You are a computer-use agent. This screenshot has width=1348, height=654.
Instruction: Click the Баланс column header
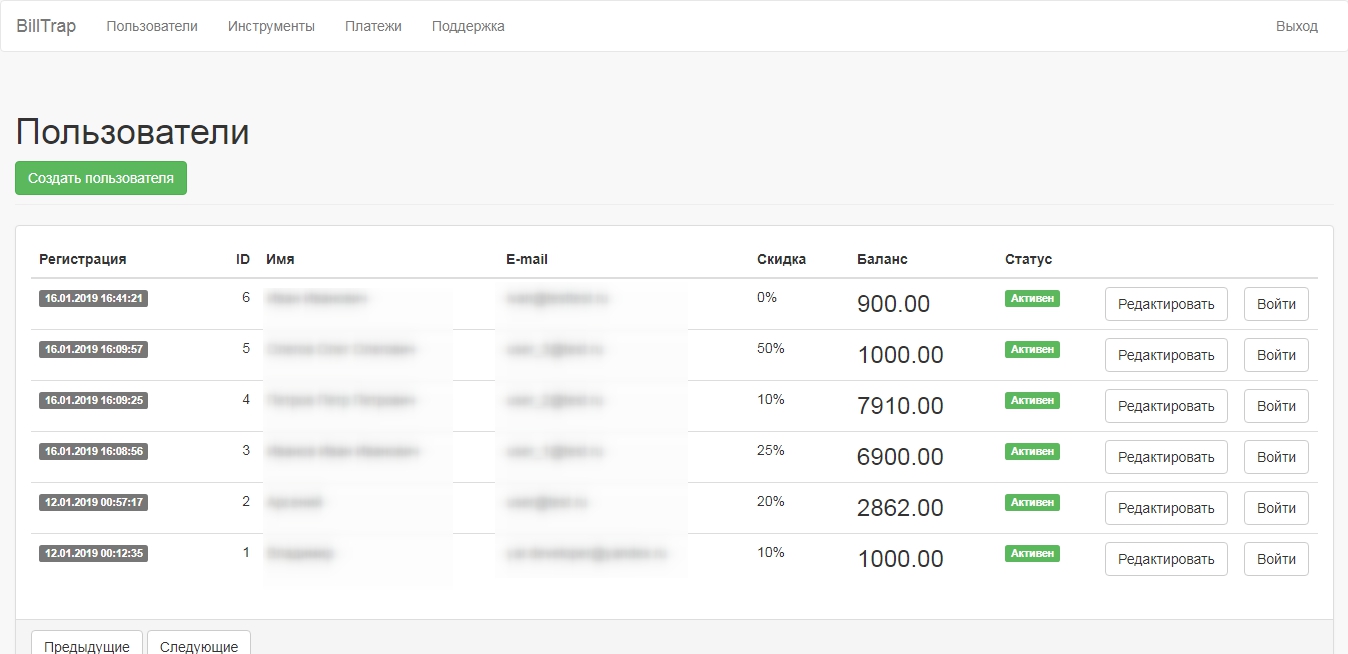[x=882, y=259]
